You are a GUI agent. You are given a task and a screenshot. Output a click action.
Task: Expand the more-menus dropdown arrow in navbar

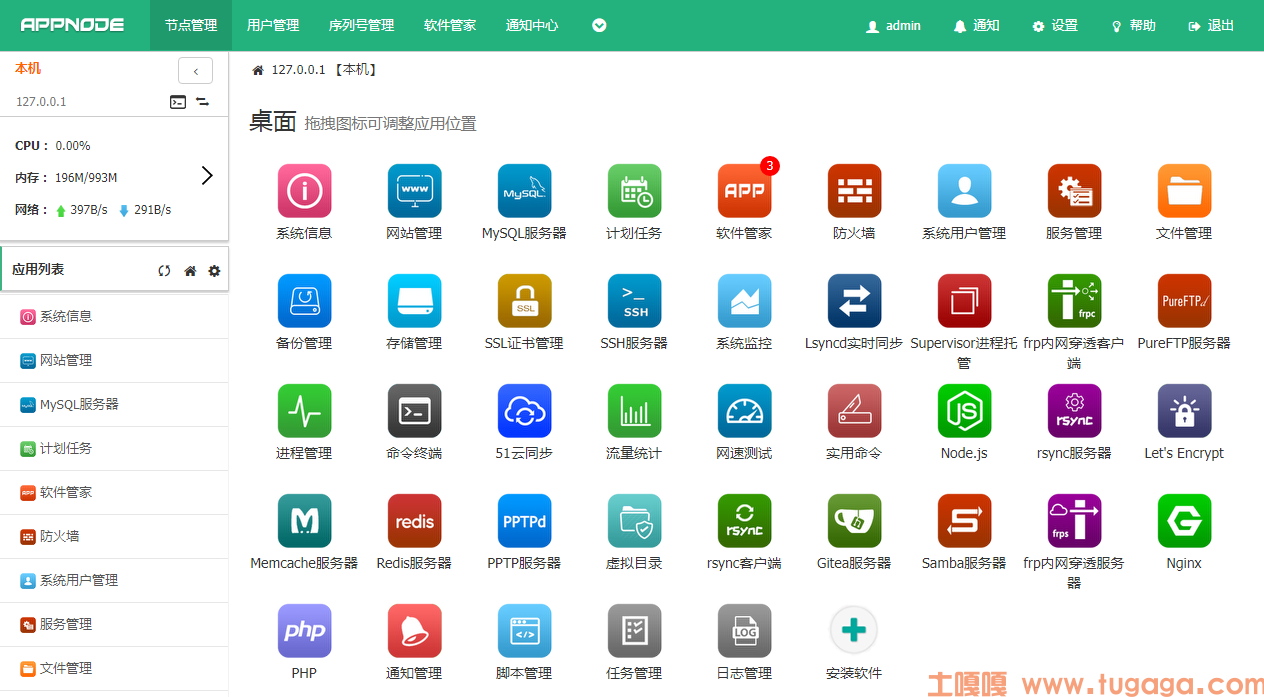coord(599,26)
